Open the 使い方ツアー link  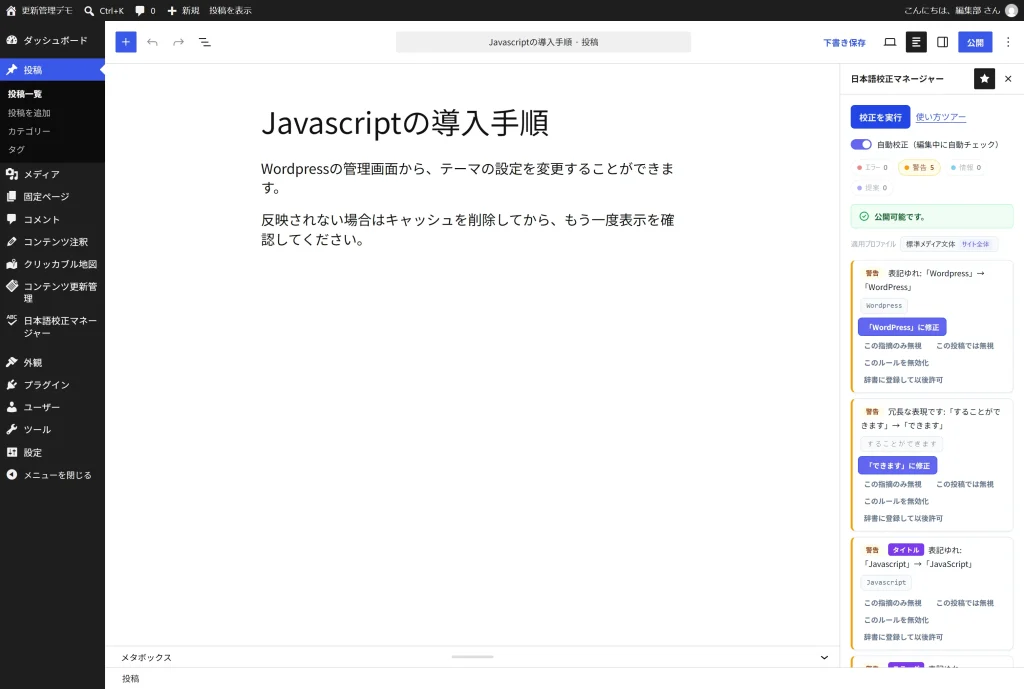point(940,118)
